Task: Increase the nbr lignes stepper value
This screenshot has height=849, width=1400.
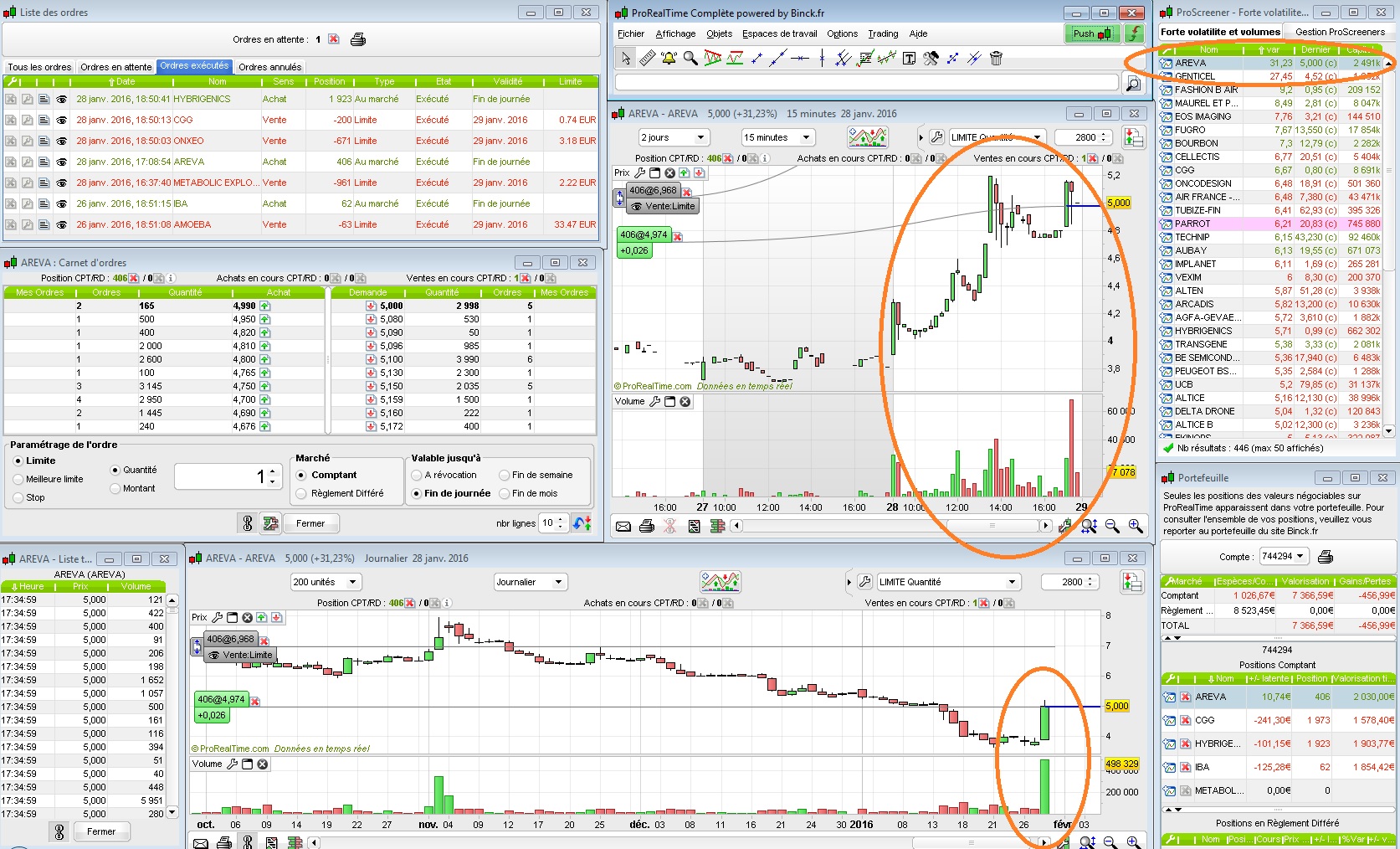Action: coord(561,519)
